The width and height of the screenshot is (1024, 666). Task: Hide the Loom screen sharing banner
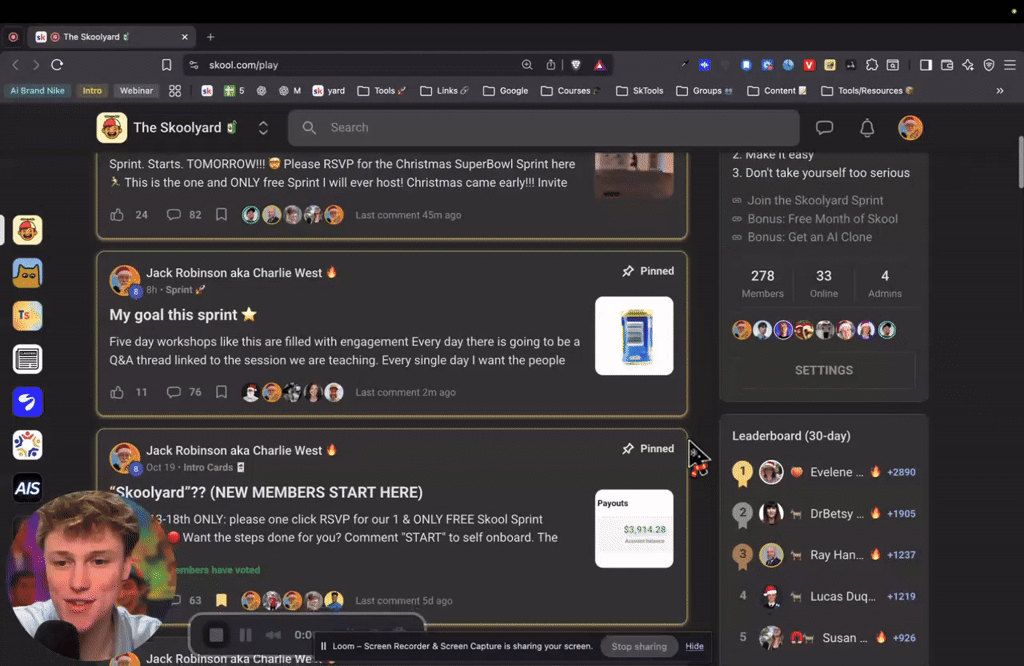[x=694, y=646]
